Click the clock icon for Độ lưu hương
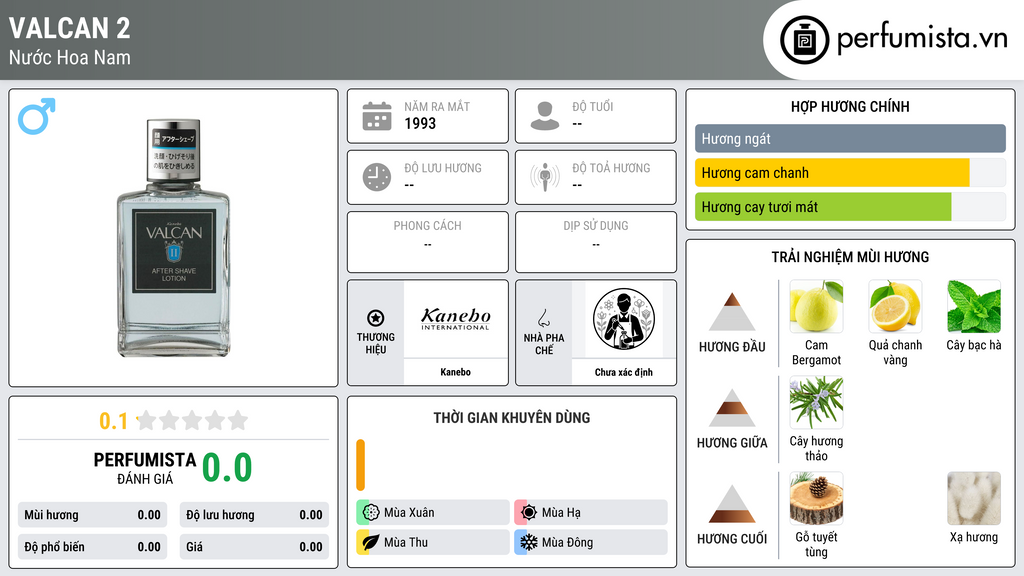Screen dimensions: 1024x576 pos(377,177)
